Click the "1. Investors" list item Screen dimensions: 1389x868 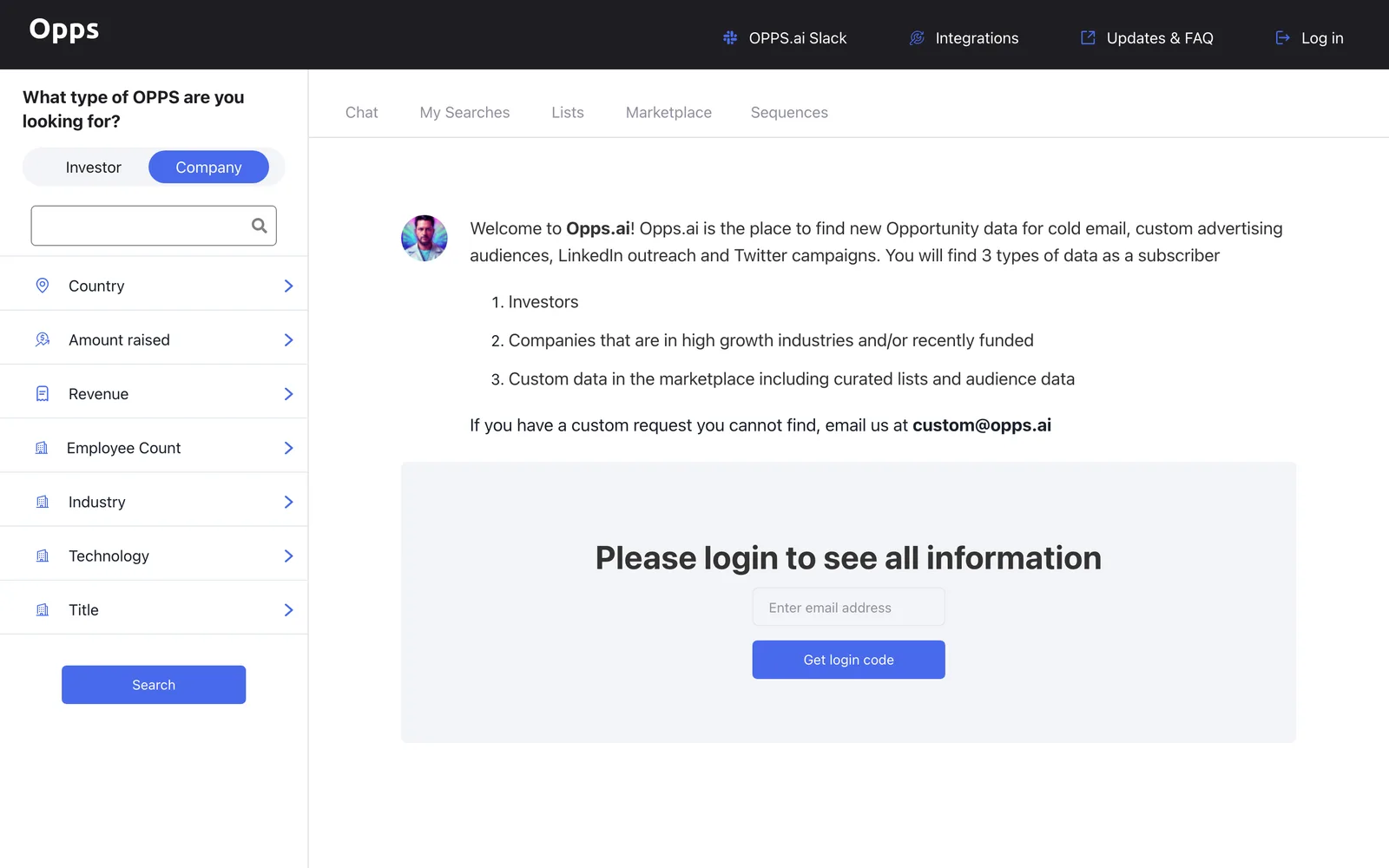click(x=535, y=302)
